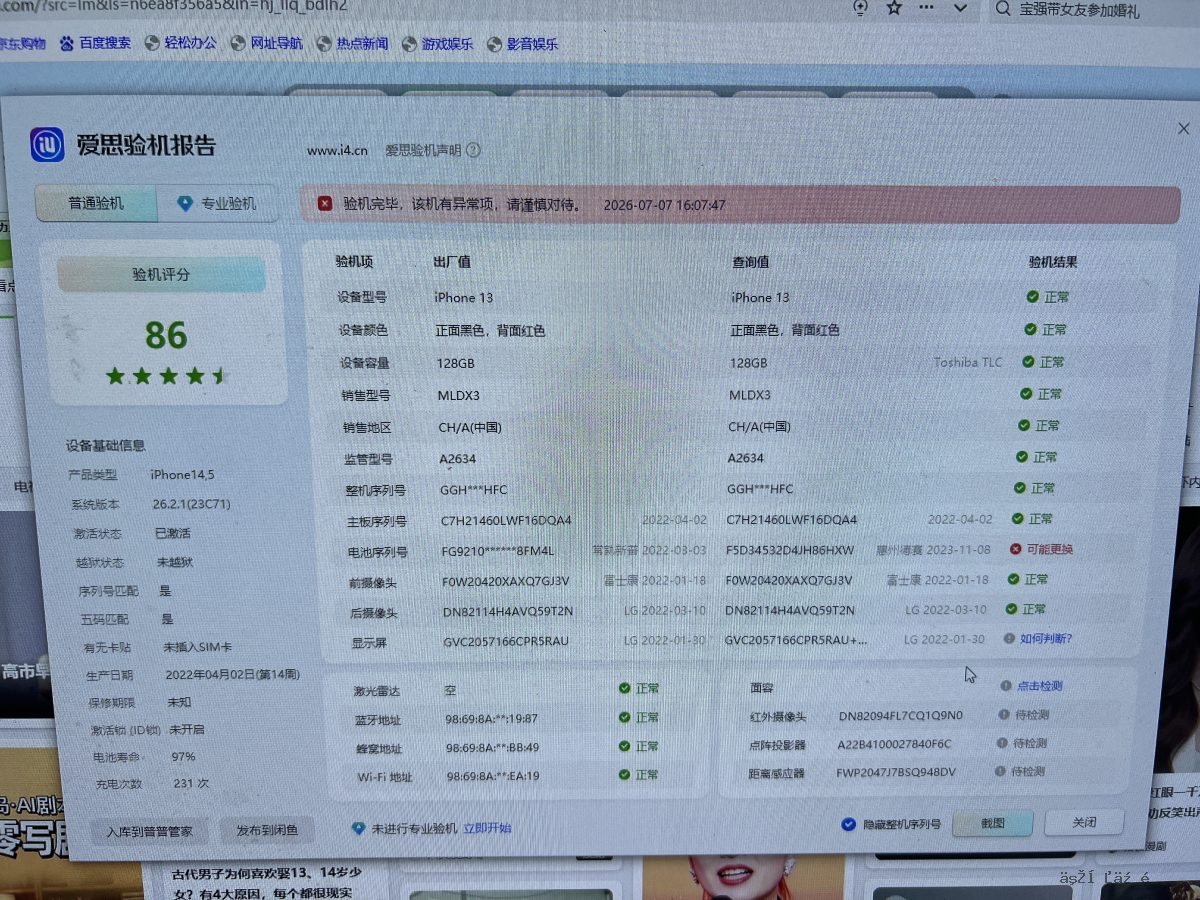The image size is (1200, 900).
Task: Open 百度搜索 bookmark in the browser
Action: (95, 43)
